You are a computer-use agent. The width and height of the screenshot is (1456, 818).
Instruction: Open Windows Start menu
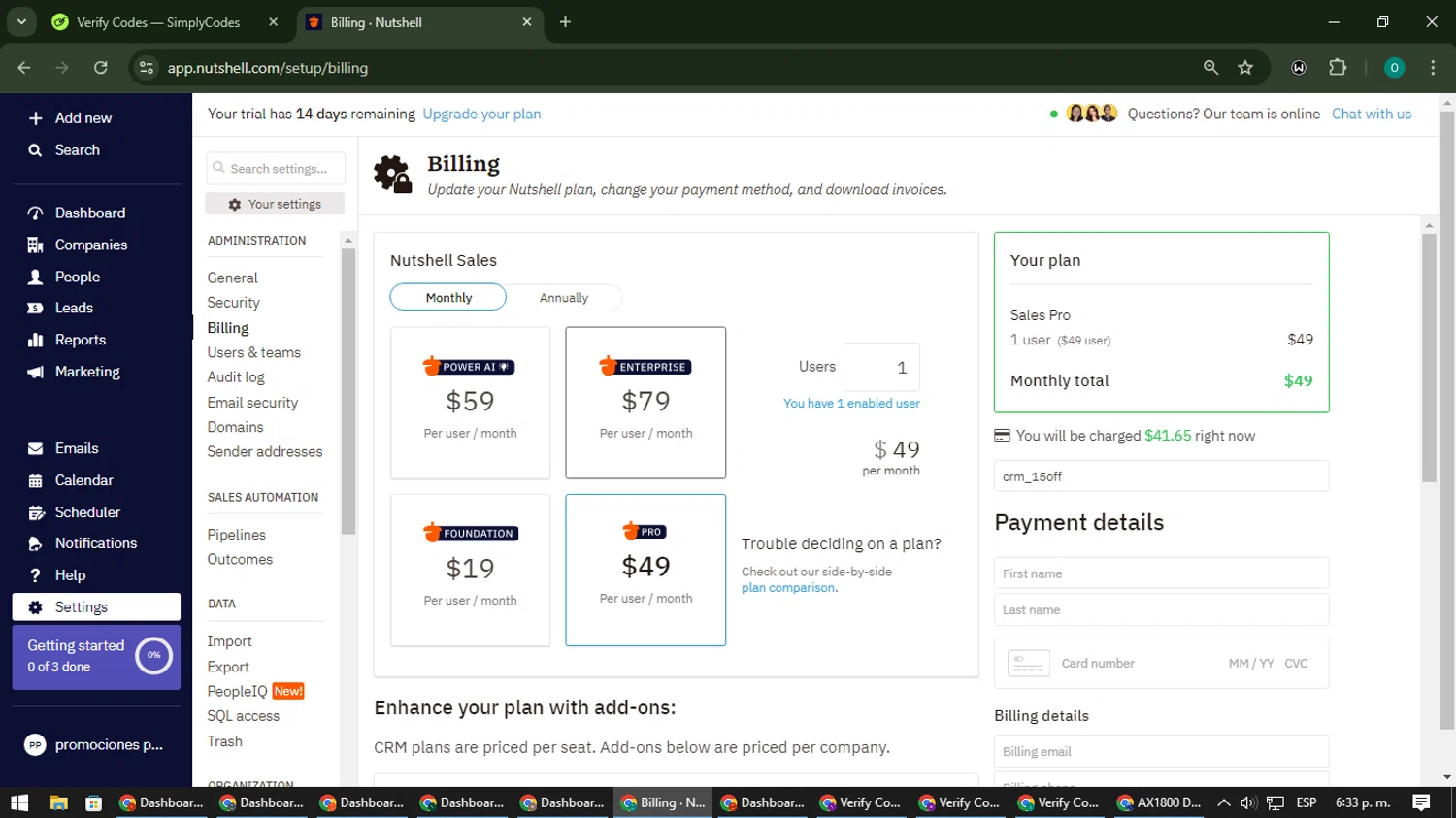pyautogui.click(x=19, y=802)
